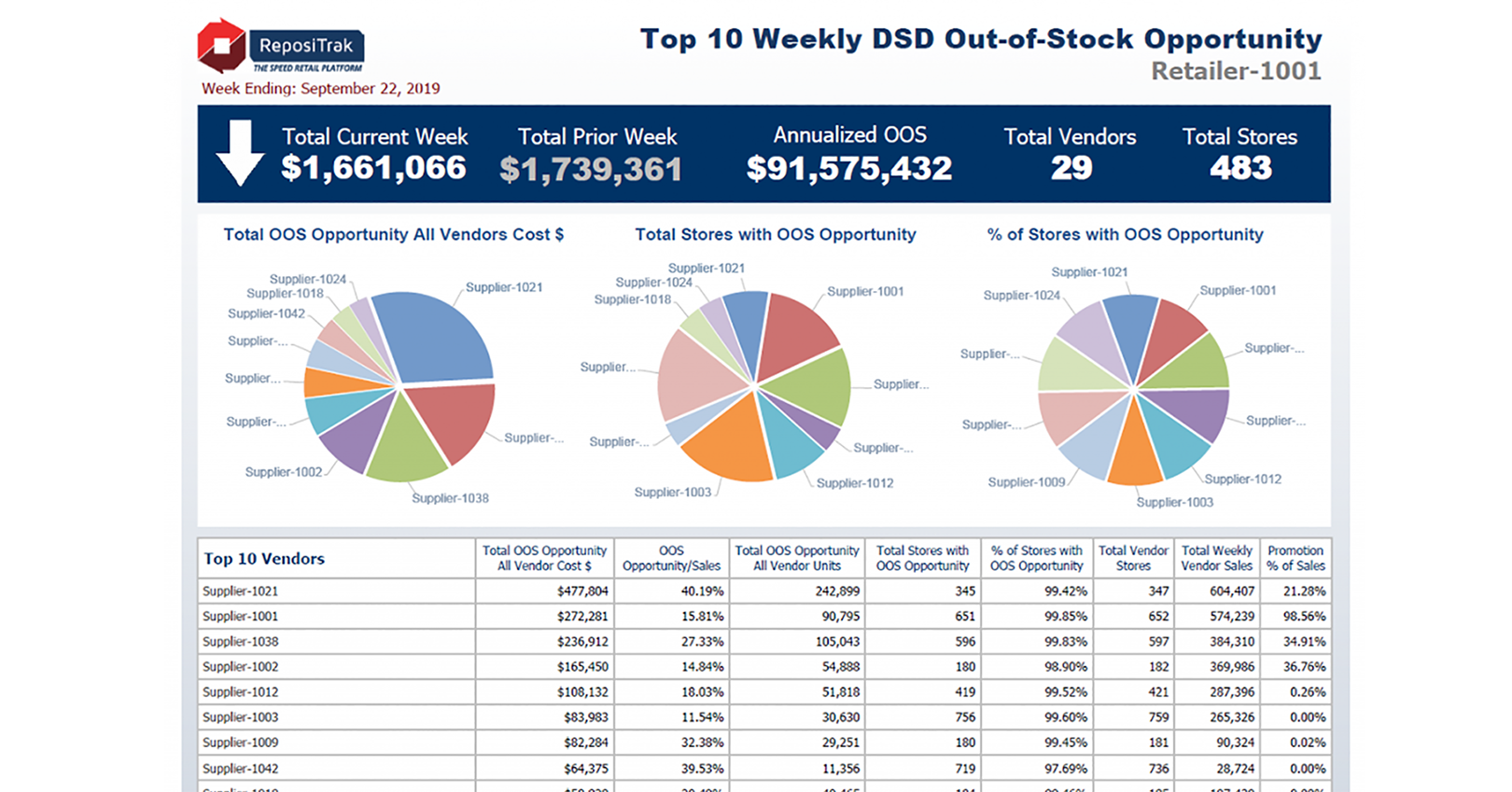Screen dimensions: 1512x792
Task: Open Supplier-1021 row in Top 10 Vendors
Action: (x=241, y=591)
